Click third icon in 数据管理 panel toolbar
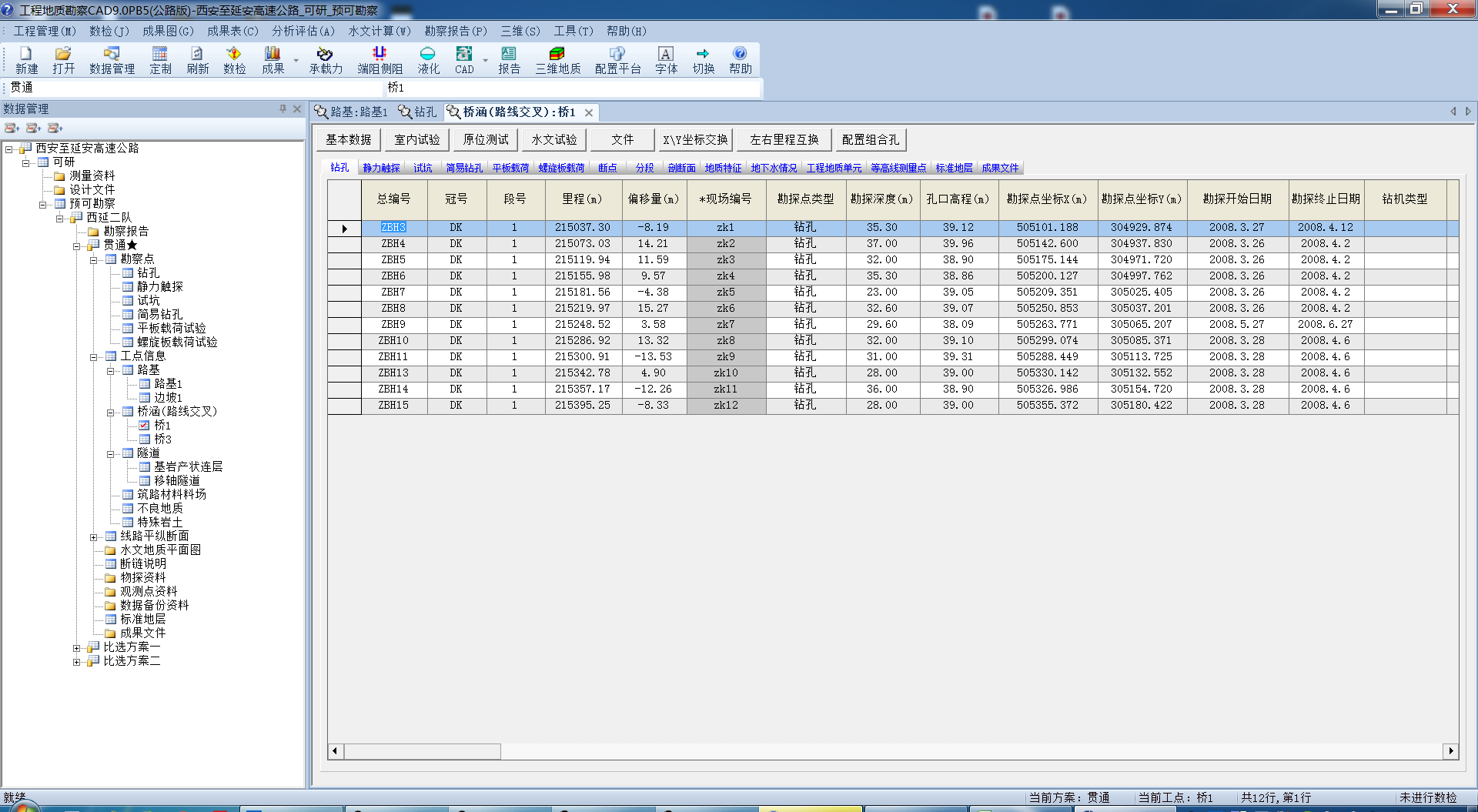The image size is (1478, 812). point(55,128)
